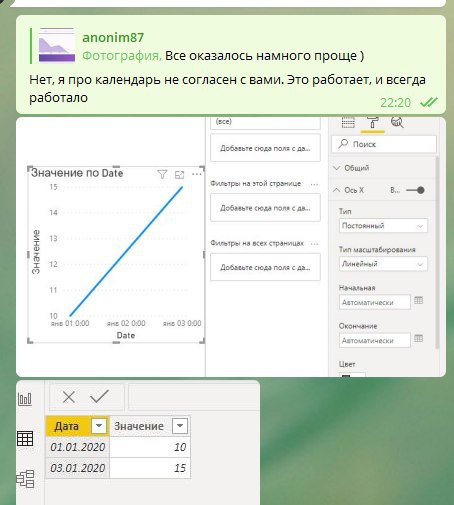Open Тип масштабирования dropdown showing Линейный

pyautogui.click(x=383, y=264)
